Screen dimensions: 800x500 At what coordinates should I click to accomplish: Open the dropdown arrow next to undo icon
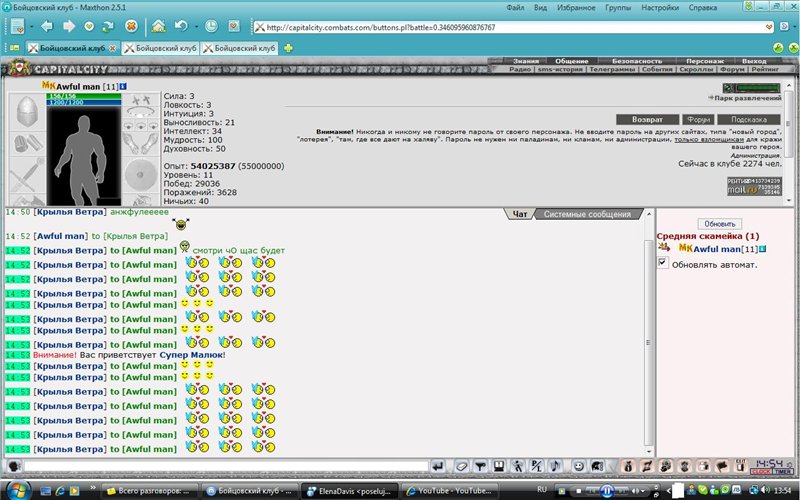click(x=195, y=27)
